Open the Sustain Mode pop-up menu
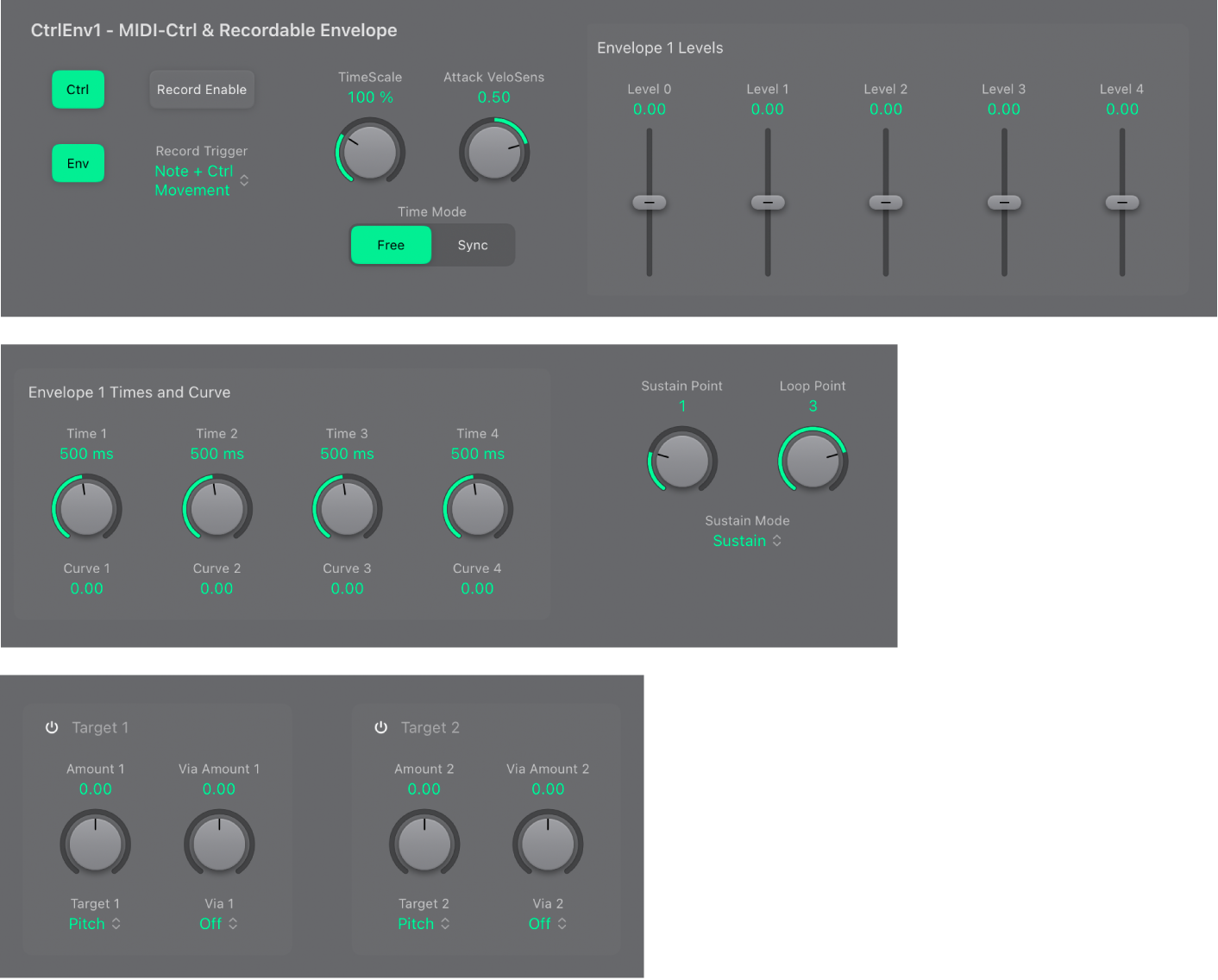This screenshot has width=1218, height=980. [x=747, y=541]
